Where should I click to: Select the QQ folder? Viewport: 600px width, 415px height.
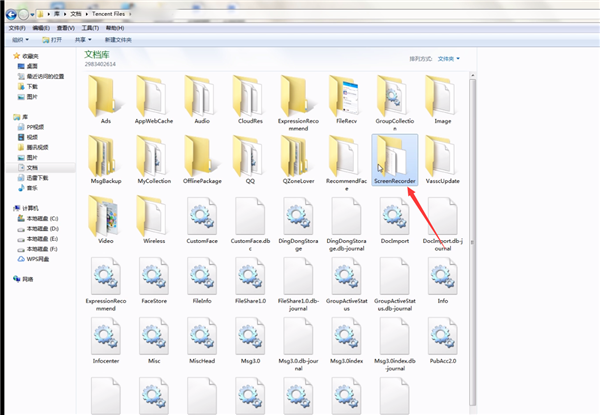click(x=250, y=160)
